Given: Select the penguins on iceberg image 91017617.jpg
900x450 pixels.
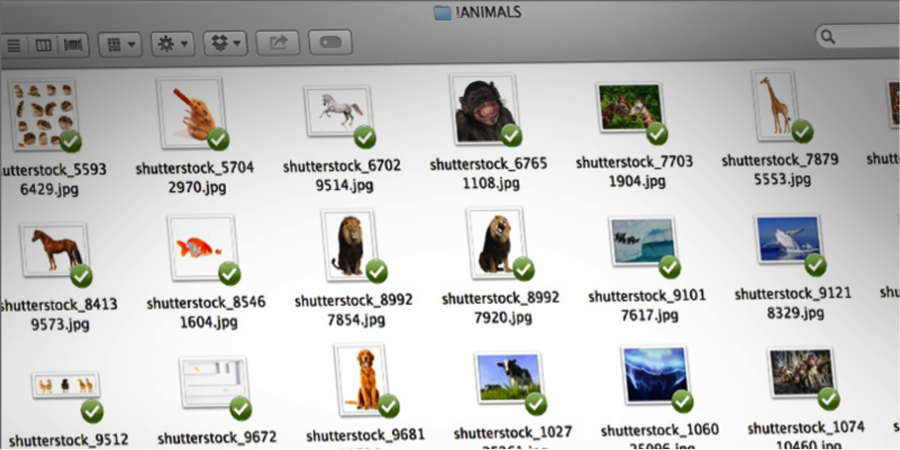Looking at the screenshot, I should tap(642, 242).
